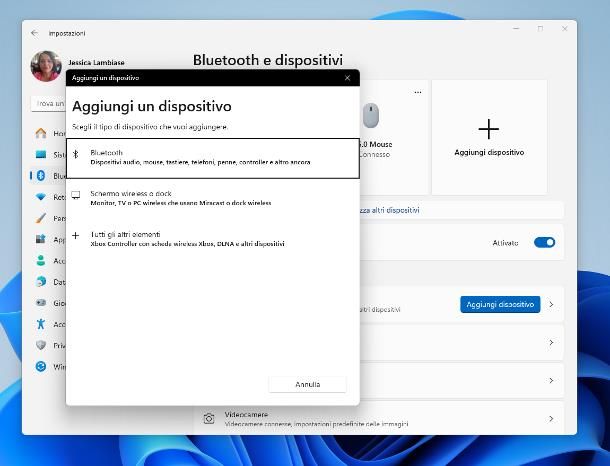Select Bluetooth e dispositivi sidebar icon
The width and height of the screenshot is (610, 466).
tap(41, 176)
